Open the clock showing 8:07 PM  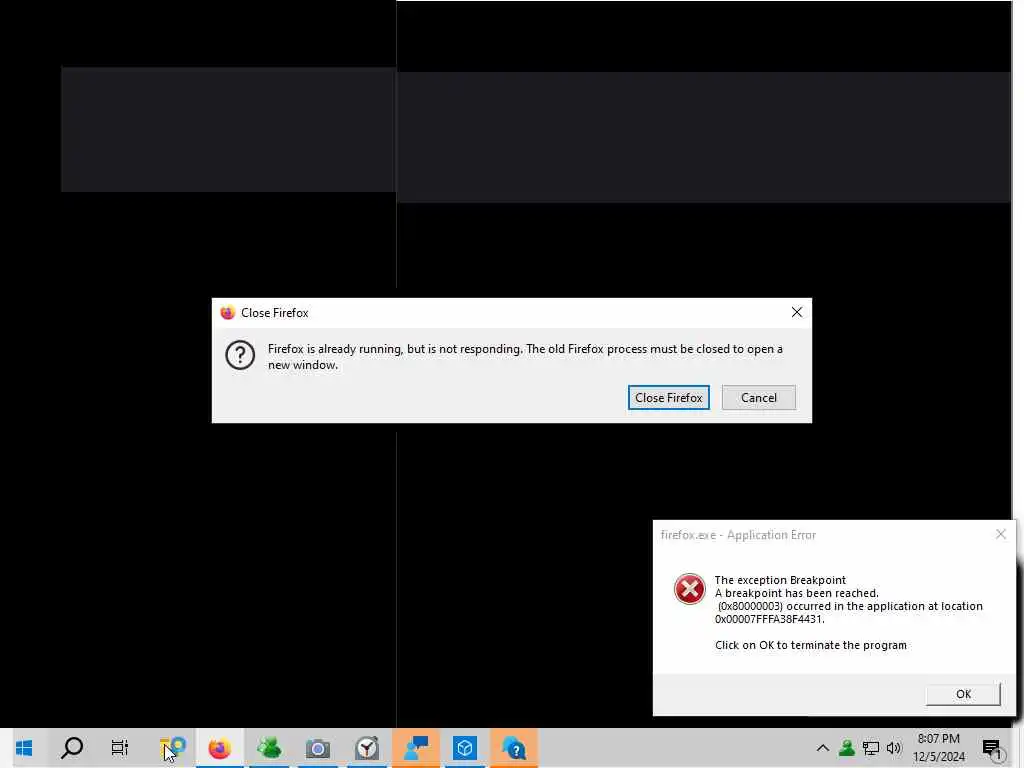tap(938, 748)
